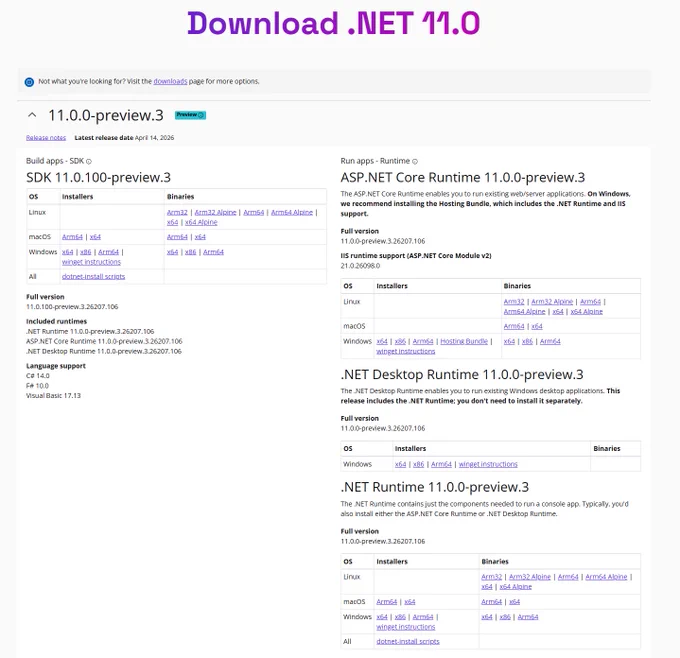Select SDK full version 11.0.100-preview.3.26207.106 text
Viewport: 680px width, 658px height.
click(x=72, y=307)
